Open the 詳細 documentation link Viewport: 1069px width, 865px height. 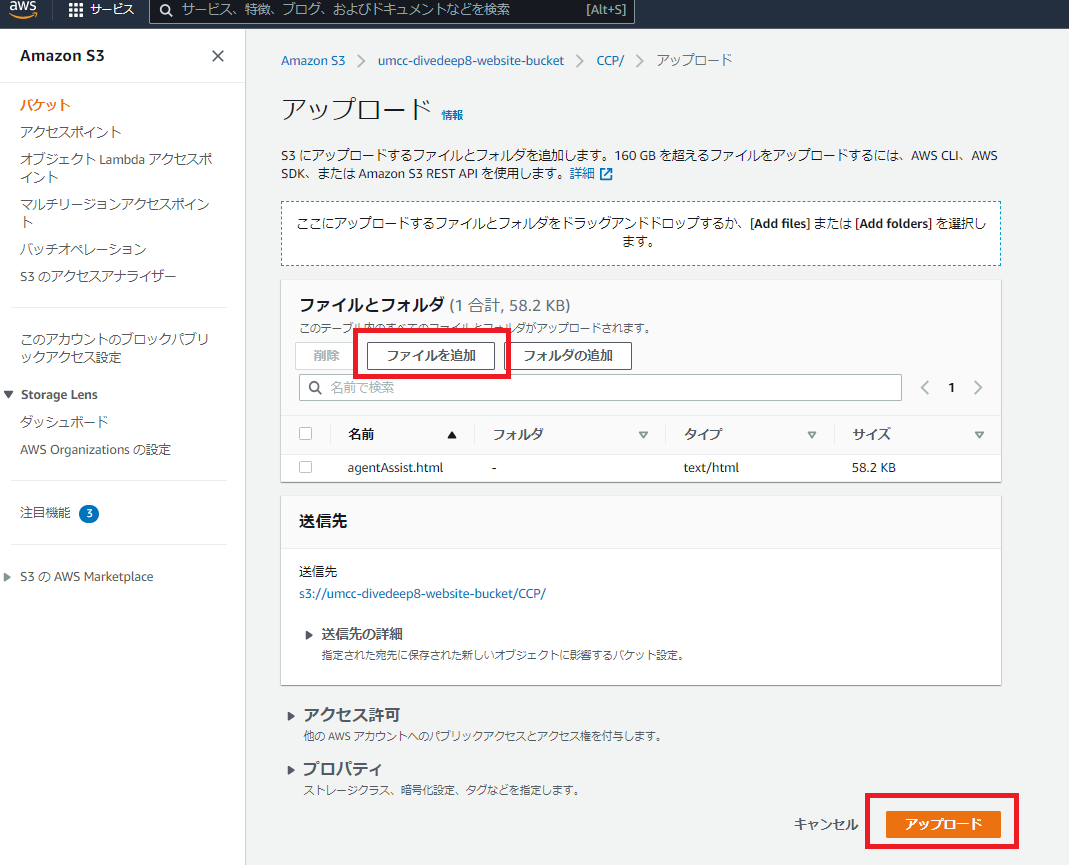[582, 174]
